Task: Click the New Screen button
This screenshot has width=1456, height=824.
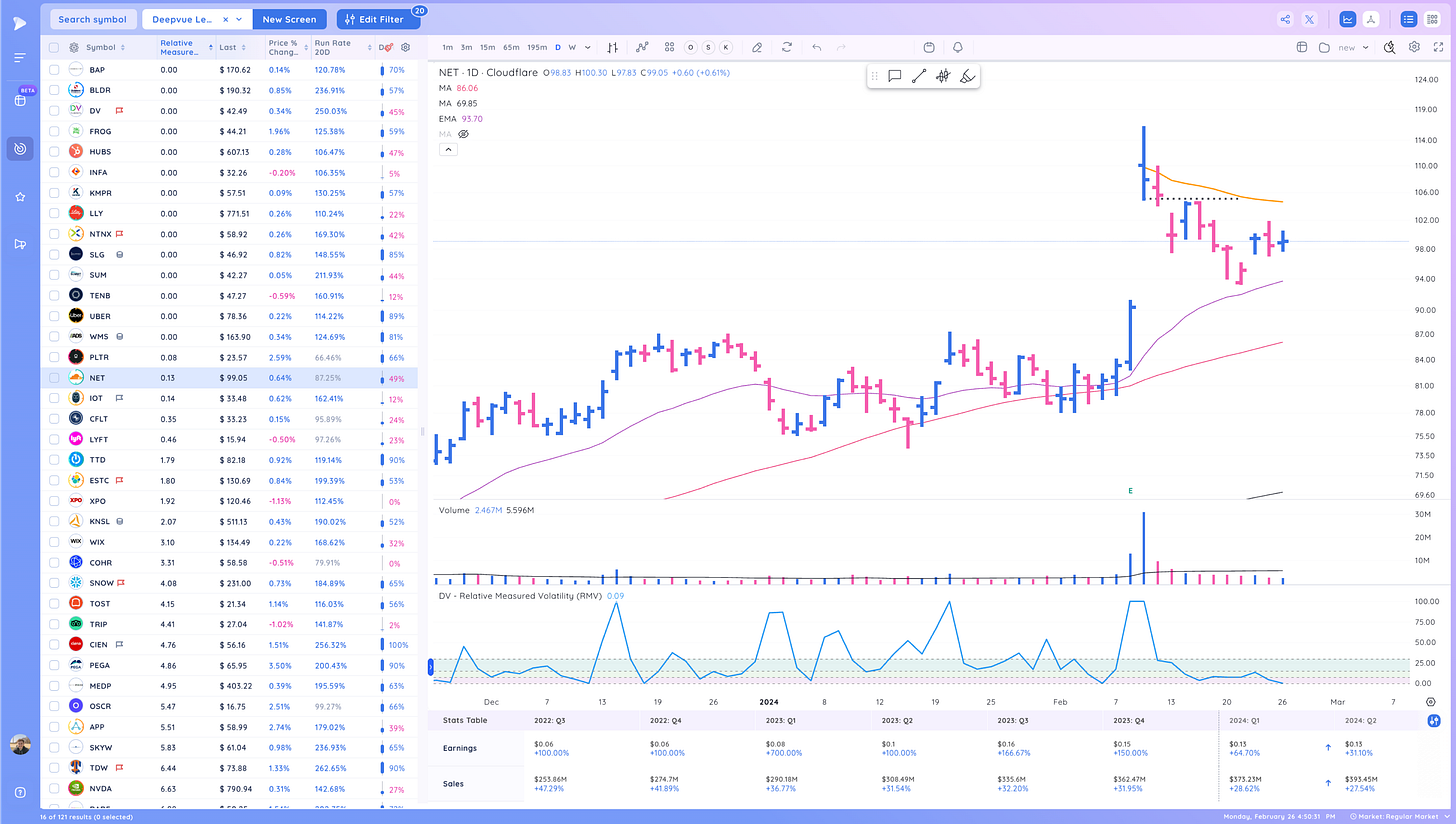Action: 290,19
